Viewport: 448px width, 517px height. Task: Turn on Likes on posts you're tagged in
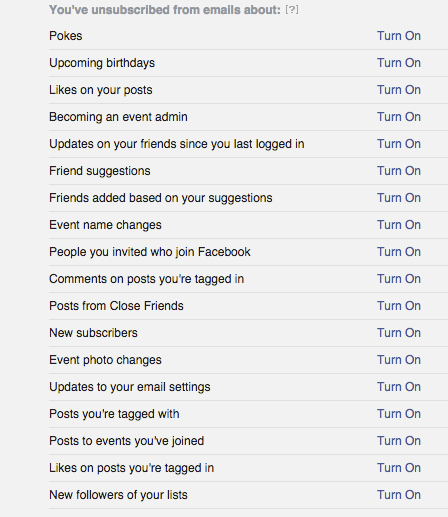pos(399,468)
